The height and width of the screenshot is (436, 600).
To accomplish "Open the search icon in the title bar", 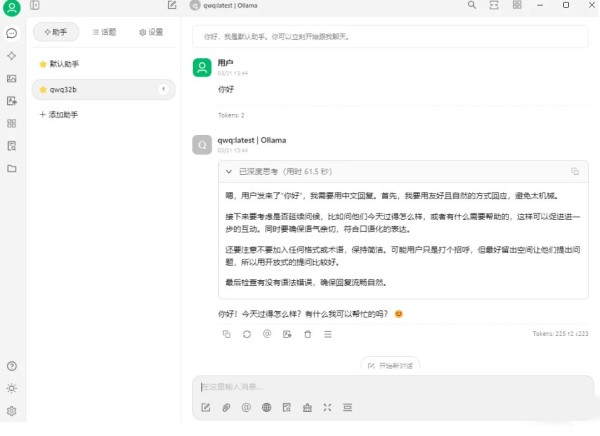I will coord(472,5).
